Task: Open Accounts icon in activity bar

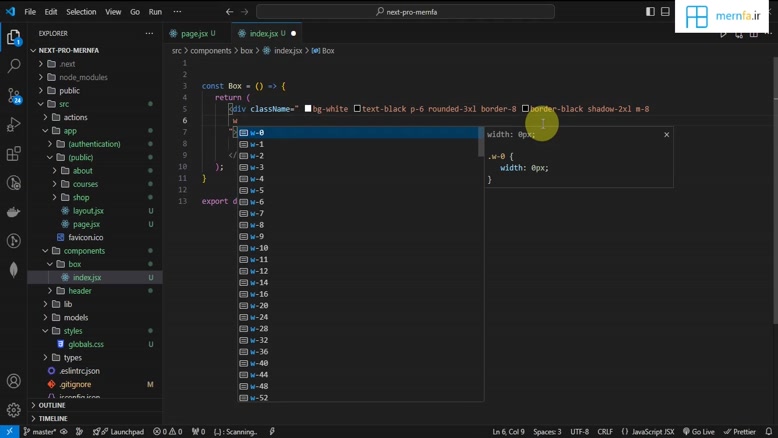Action: (x=14, y=381)
